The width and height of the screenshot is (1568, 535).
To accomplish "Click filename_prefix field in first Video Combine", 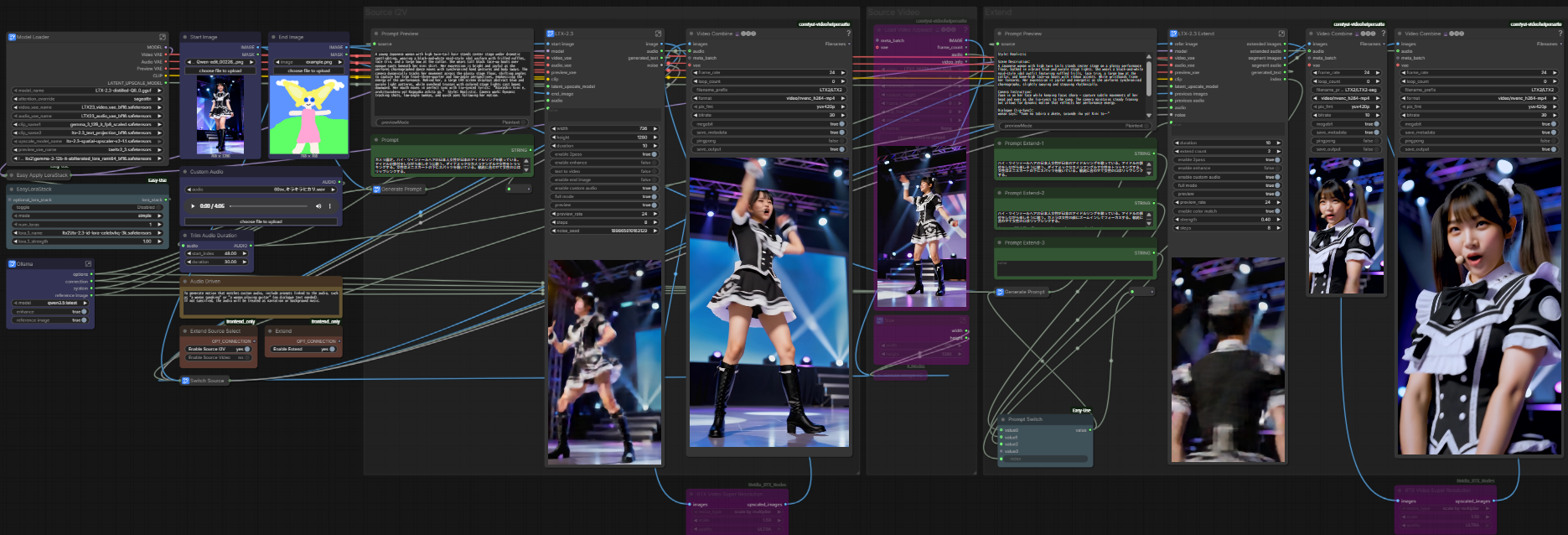I will pos(769,90).
